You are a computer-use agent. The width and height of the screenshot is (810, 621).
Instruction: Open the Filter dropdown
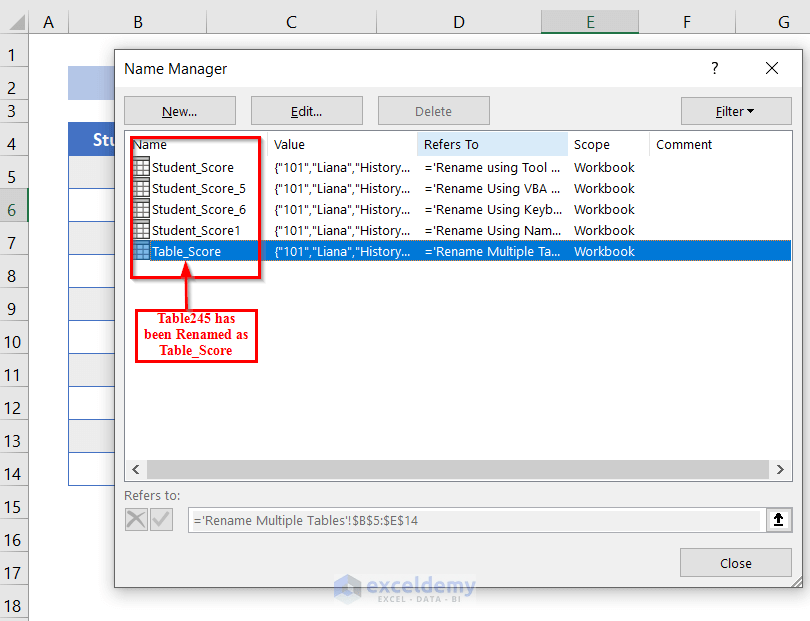click(x=736, y=110)
